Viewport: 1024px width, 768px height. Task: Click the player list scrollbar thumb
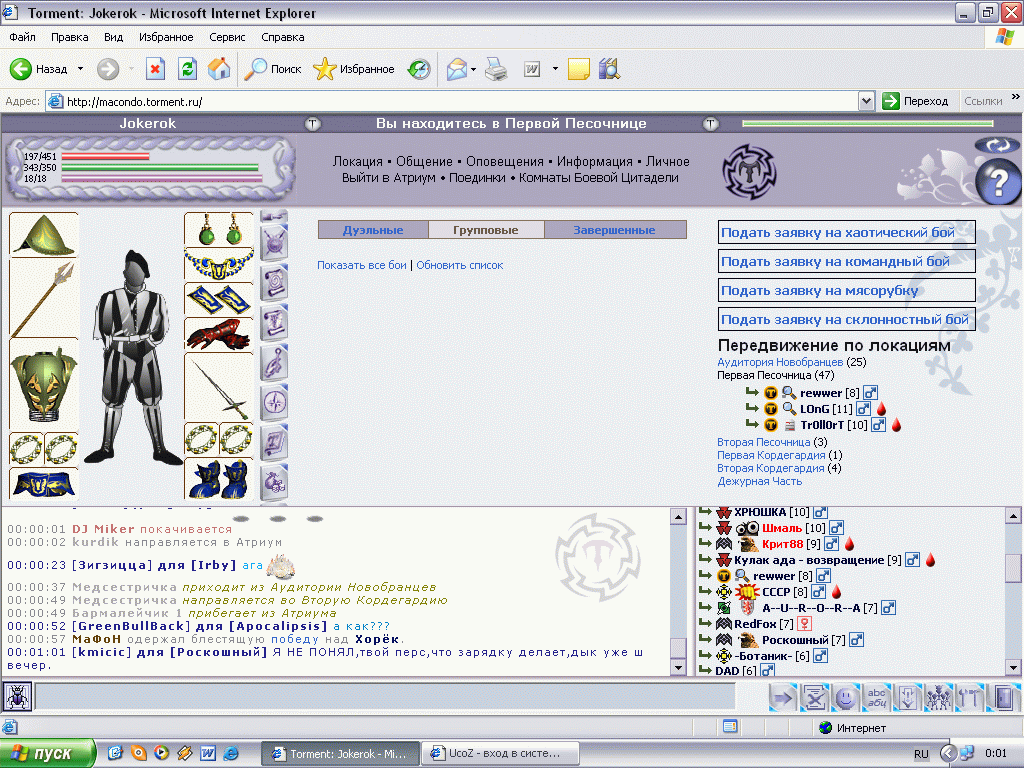(1013, 568)
